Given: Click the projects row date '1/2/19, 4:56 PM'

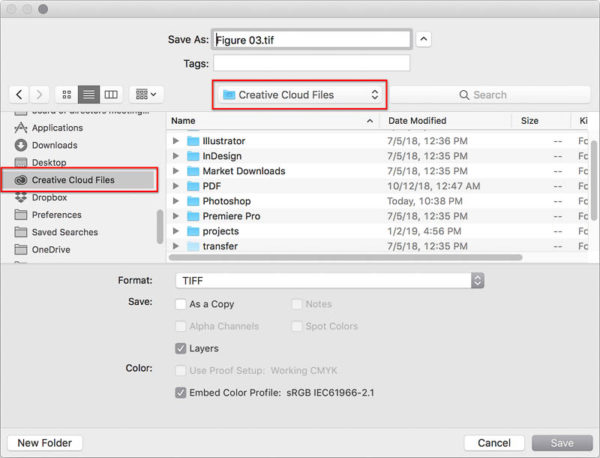Looking at the screenshot, I should point(424,231).
